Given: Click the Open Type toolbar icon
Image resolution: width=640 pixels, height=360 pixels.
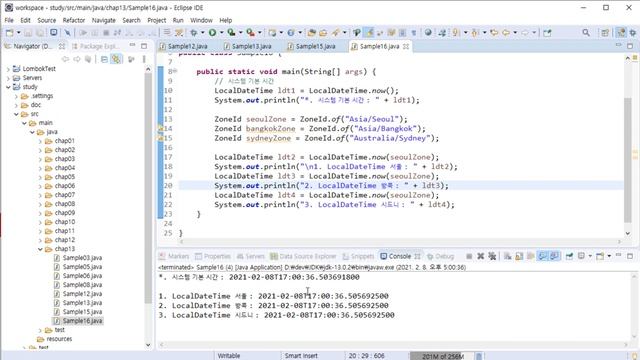Looking at the screenshot, I should (x=311, y=33).
